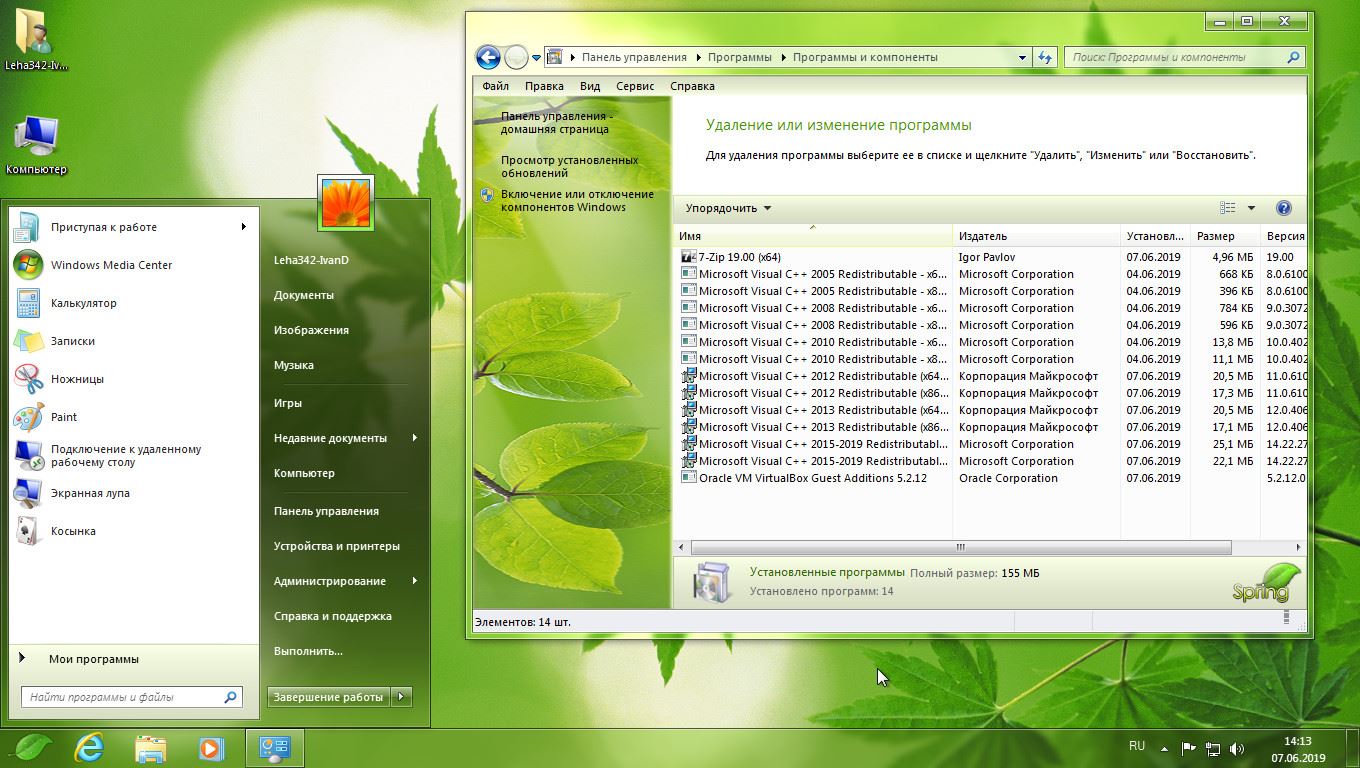Click Start menu search Найти программы и файлы
Screen dimensions: 1360x768
point(131,697)
